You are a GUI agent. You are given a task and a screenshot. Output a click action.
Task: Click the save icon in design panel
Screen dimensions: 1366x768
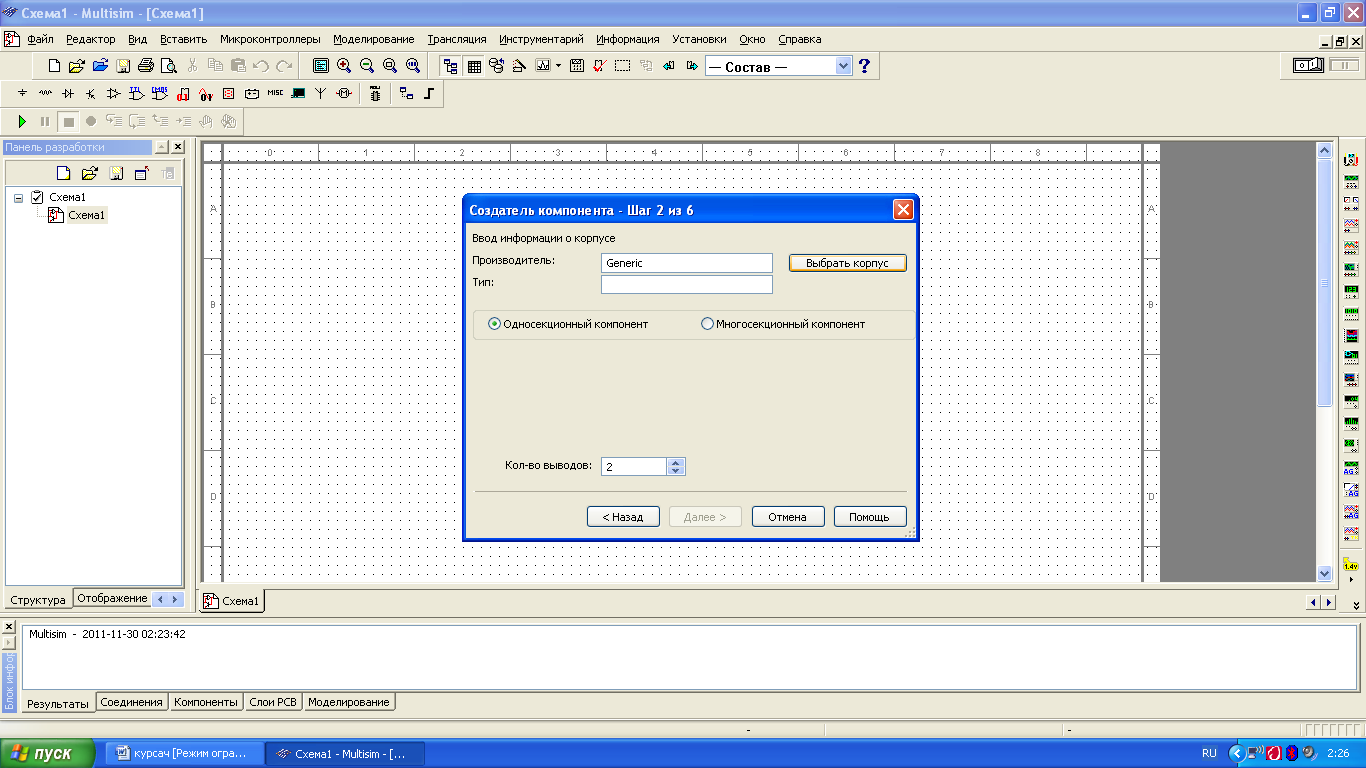(x=116, y=173)
